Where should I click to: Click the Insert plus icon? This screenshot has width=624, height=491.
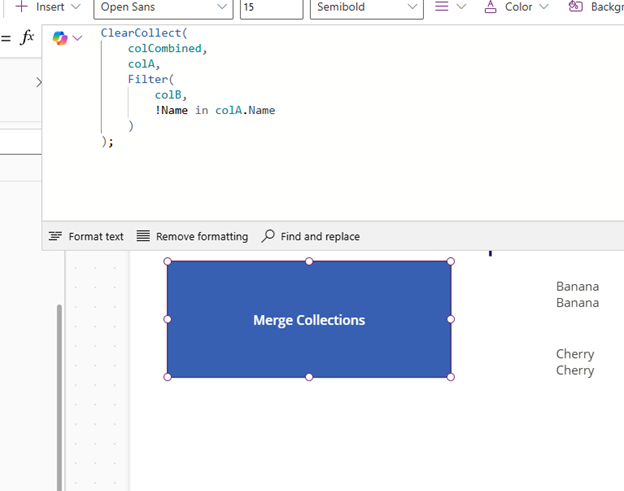(21, 6)
